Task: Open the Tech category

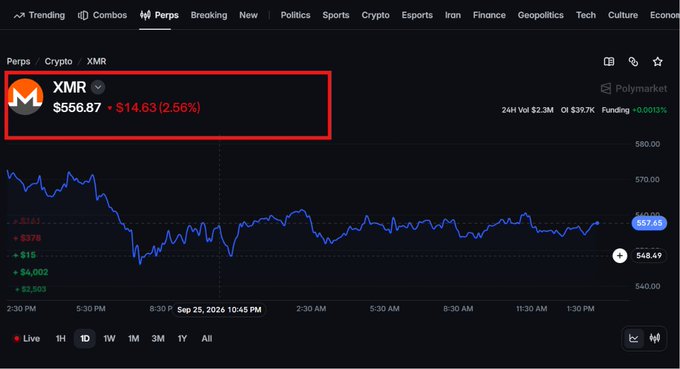Action: 586,15
